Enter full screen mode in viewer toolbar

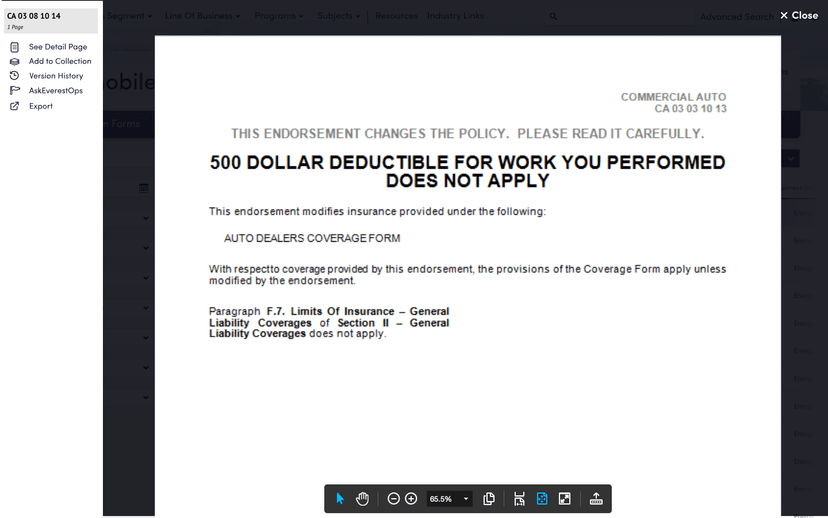pos(564,498)
